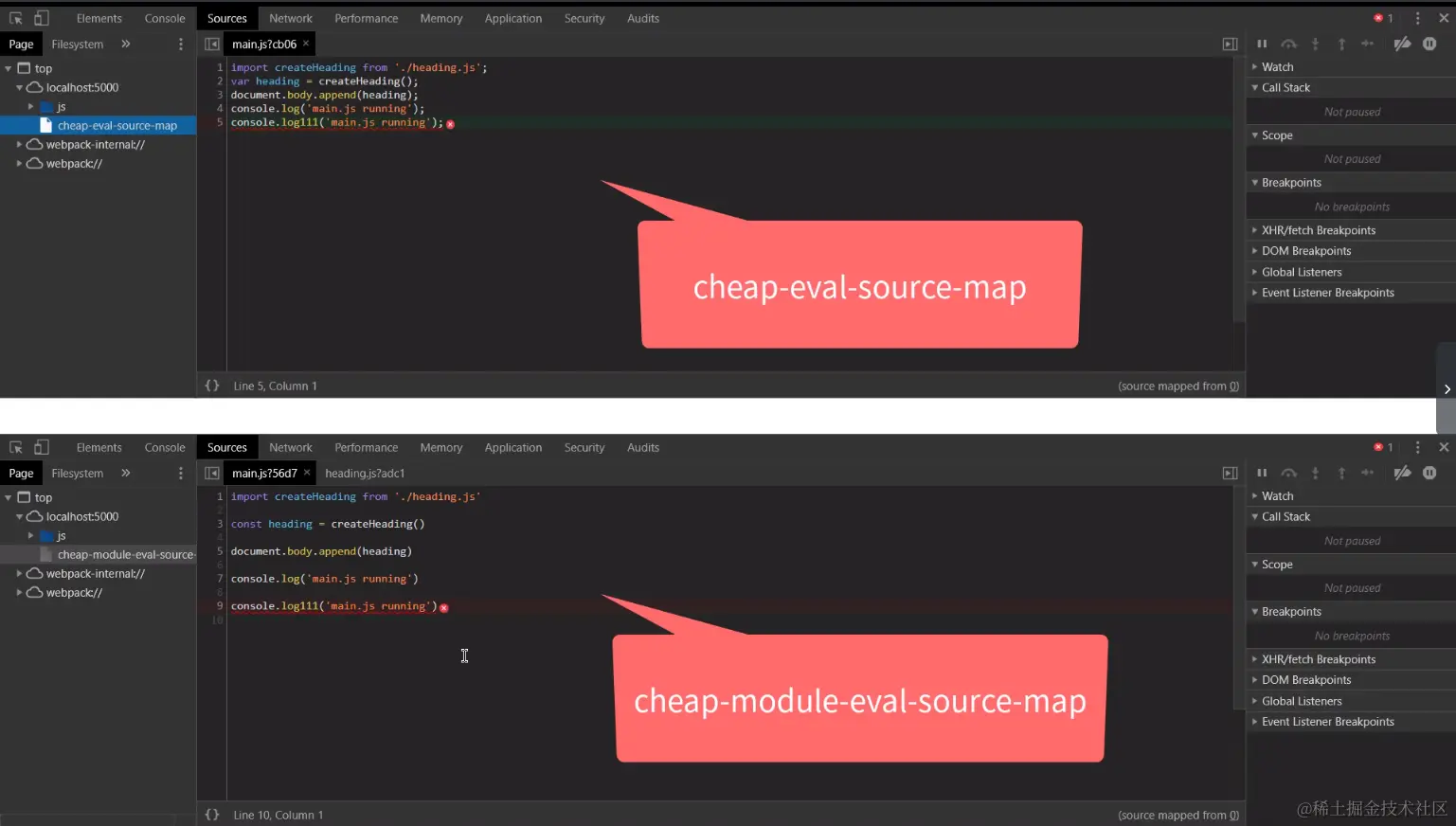Click Pause script execution in cheap-module-eval DevTools
1456x826 pixels.
[1262, 473]
